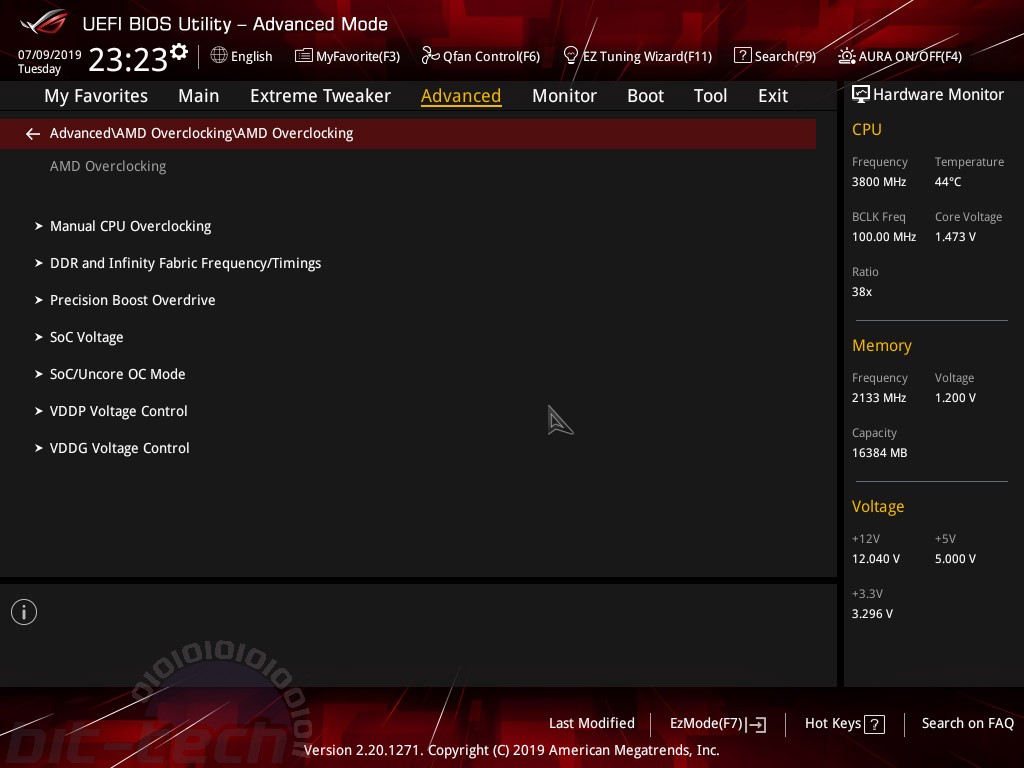Open Precision Boost Overdrive submenu

tap(133, 300)
